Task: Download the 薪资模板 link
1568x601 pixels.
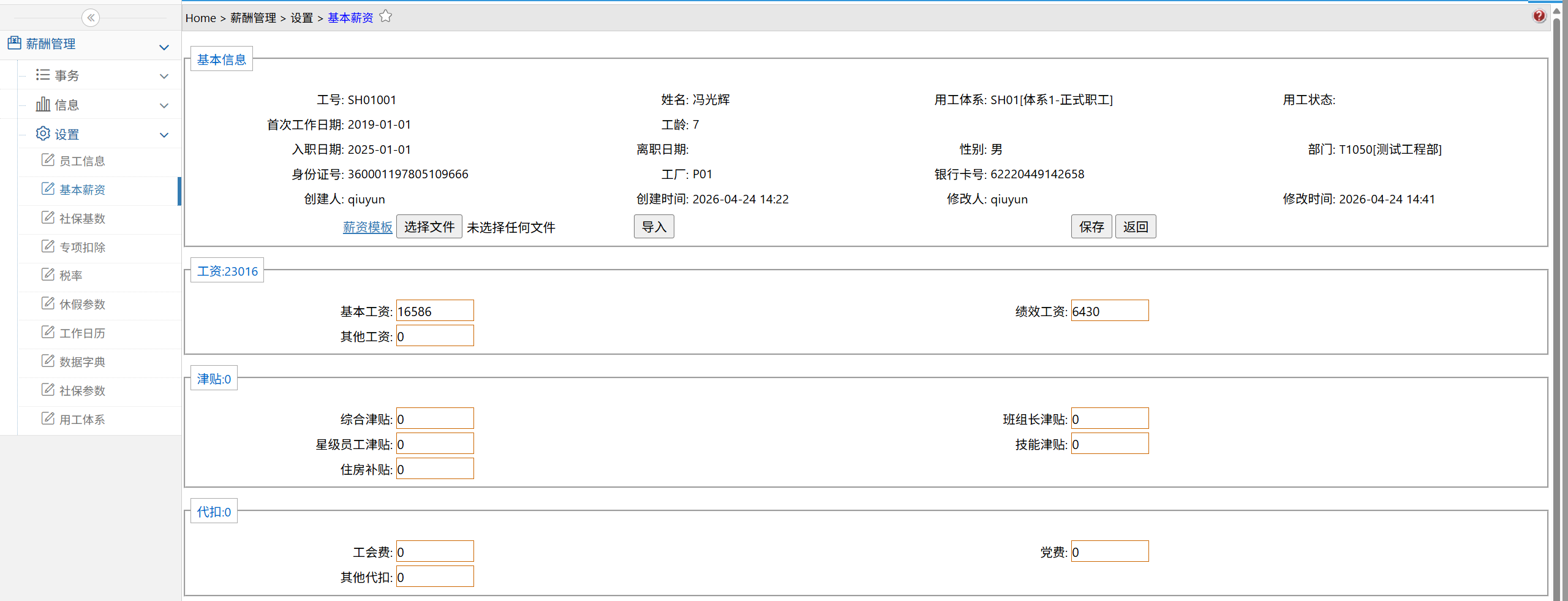Action: [x=367, y=227]
